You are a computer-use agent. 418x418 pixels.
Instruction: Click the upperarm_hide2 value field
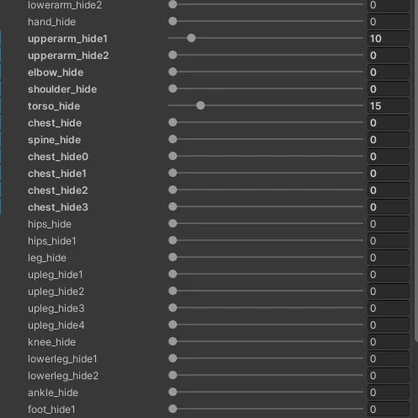click(x=388, y=55)
